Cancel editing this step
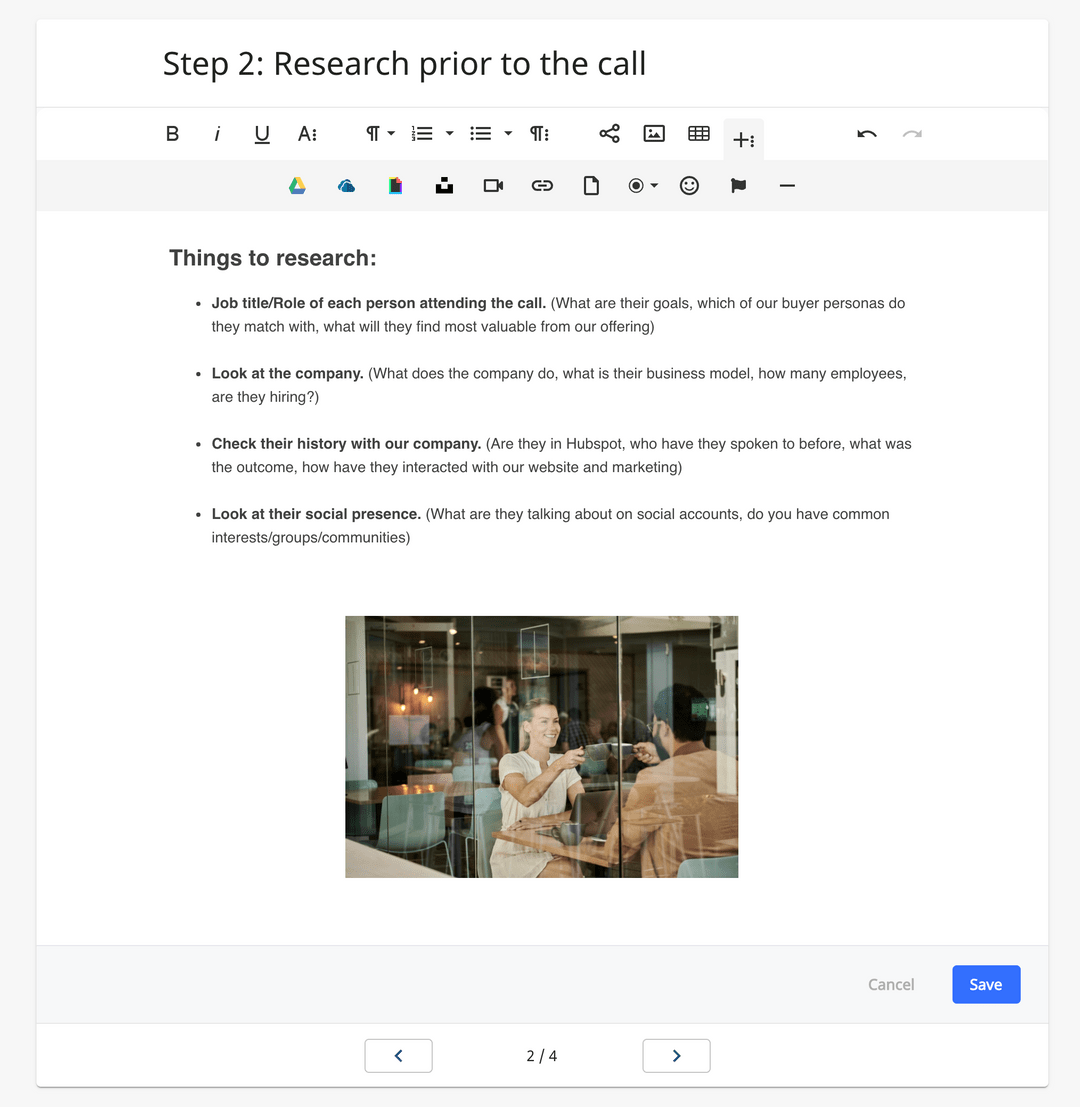The image size is (1080, 1107). coord(891,984)
